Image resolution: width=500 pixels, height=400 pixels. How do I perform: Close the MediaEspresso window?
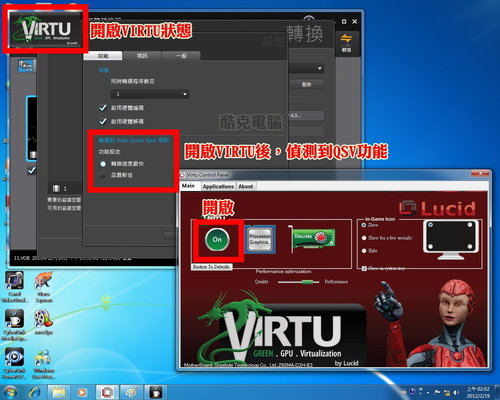355,21
